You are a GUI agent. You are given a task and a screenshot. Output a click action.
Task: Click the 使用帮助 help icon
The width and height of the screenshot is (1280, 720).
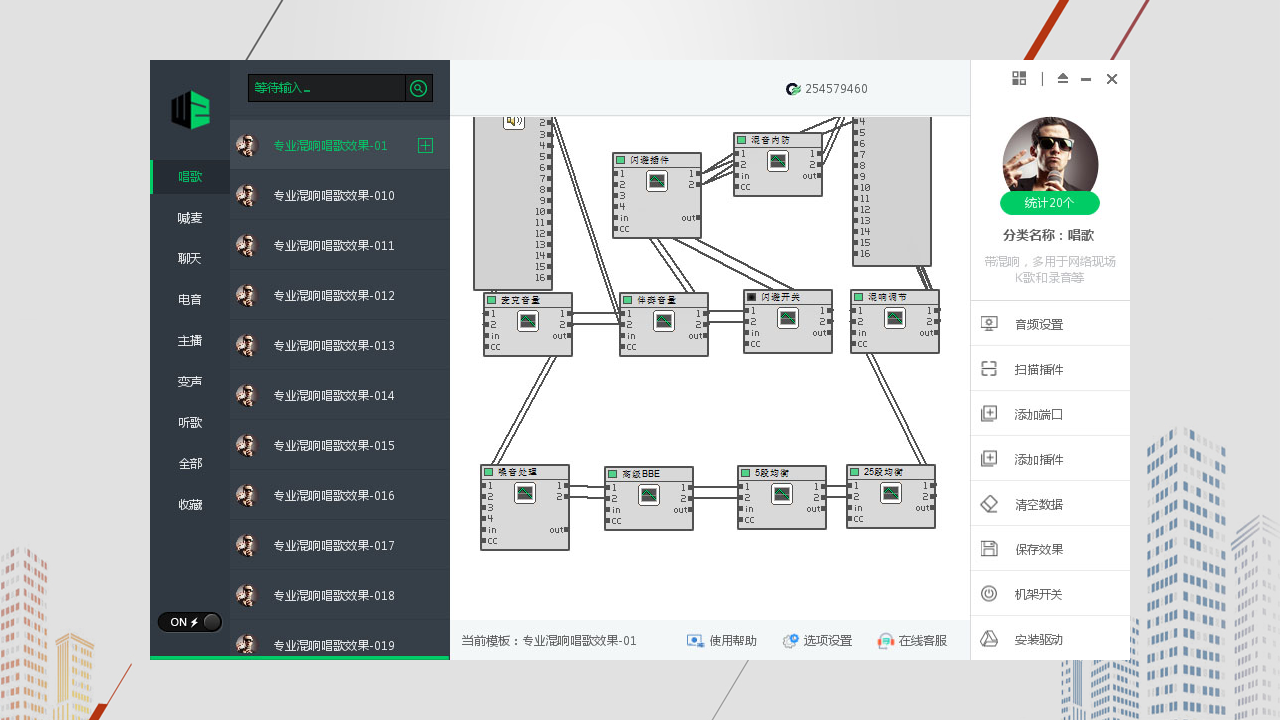coord(695,640)
